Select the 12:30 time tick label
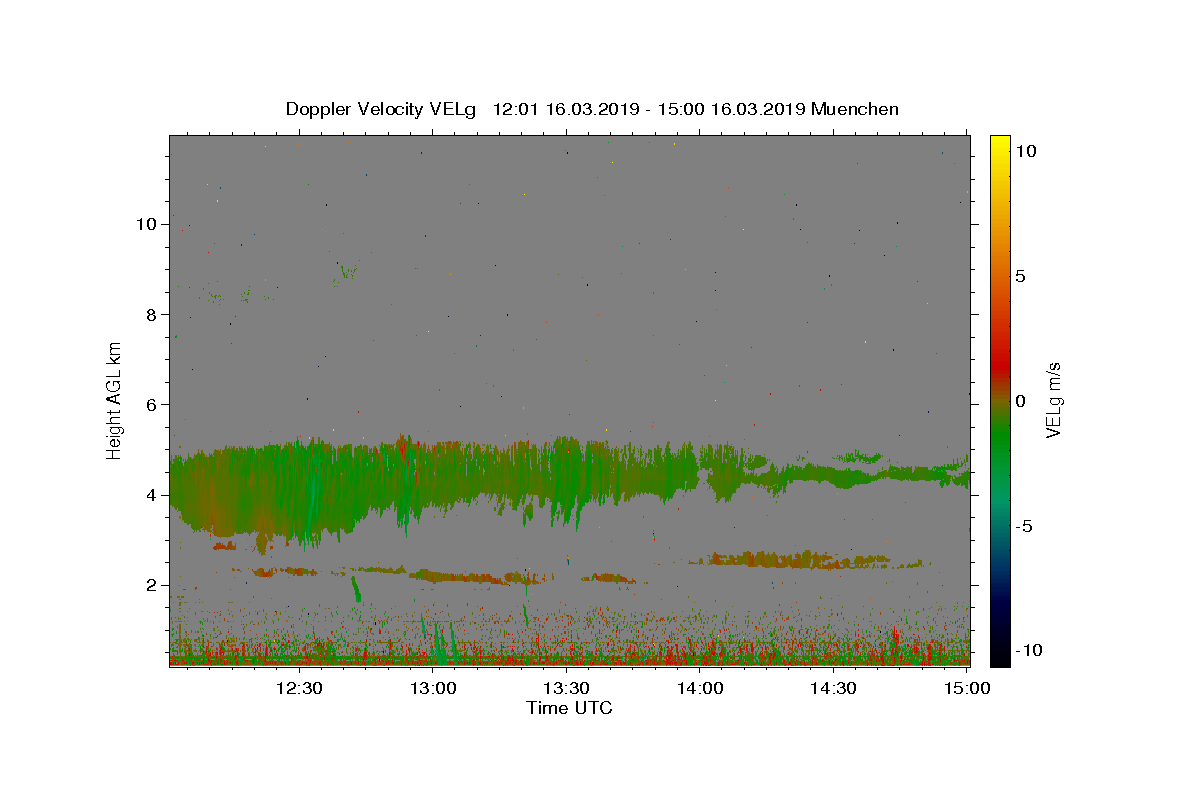 pyautogui.click(x=299, y=688)
